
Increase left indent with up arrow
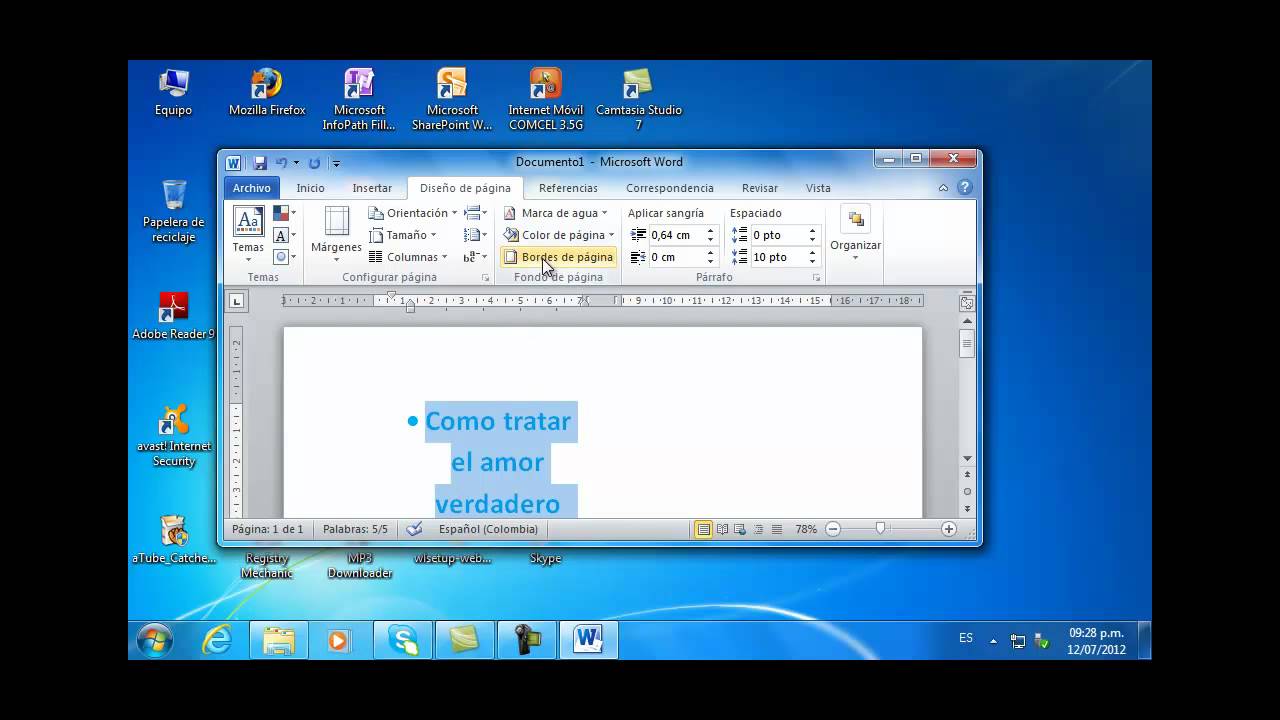coord(710,231)
